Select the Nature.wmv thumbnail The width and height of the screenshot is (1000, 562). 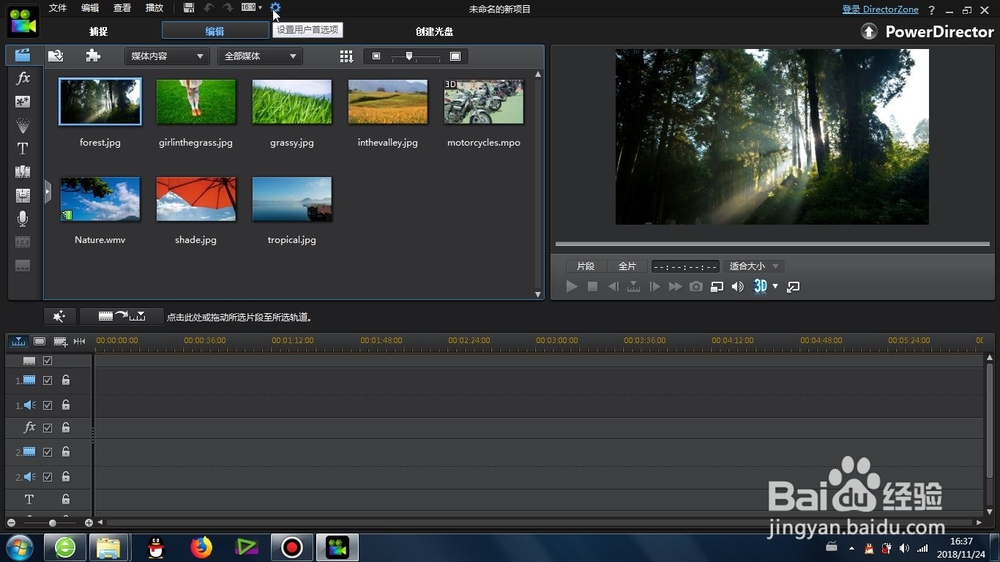[x=100, y=199]
